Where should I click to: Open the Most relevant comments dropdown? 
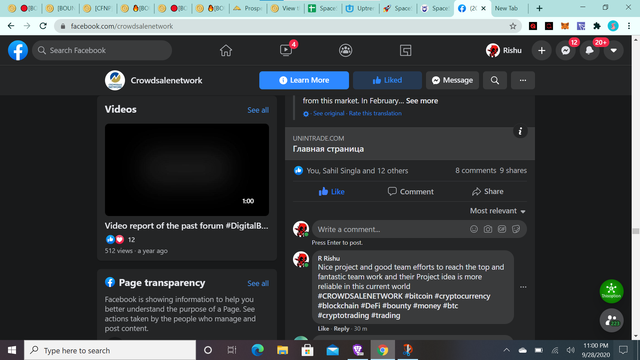tap(498, 211)
